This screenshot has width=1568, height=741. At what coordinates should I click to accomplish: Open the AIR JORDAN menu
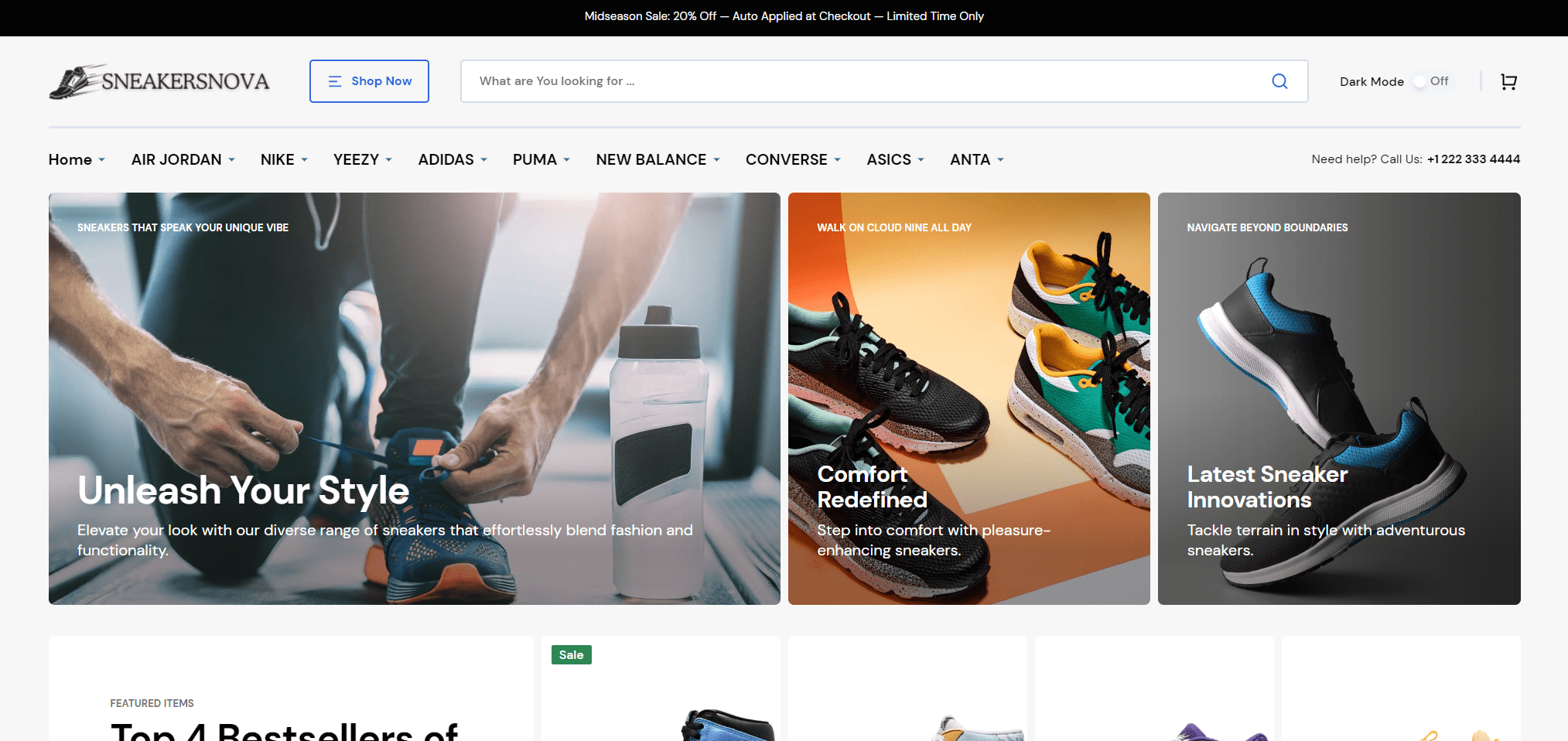pos(176,159)
